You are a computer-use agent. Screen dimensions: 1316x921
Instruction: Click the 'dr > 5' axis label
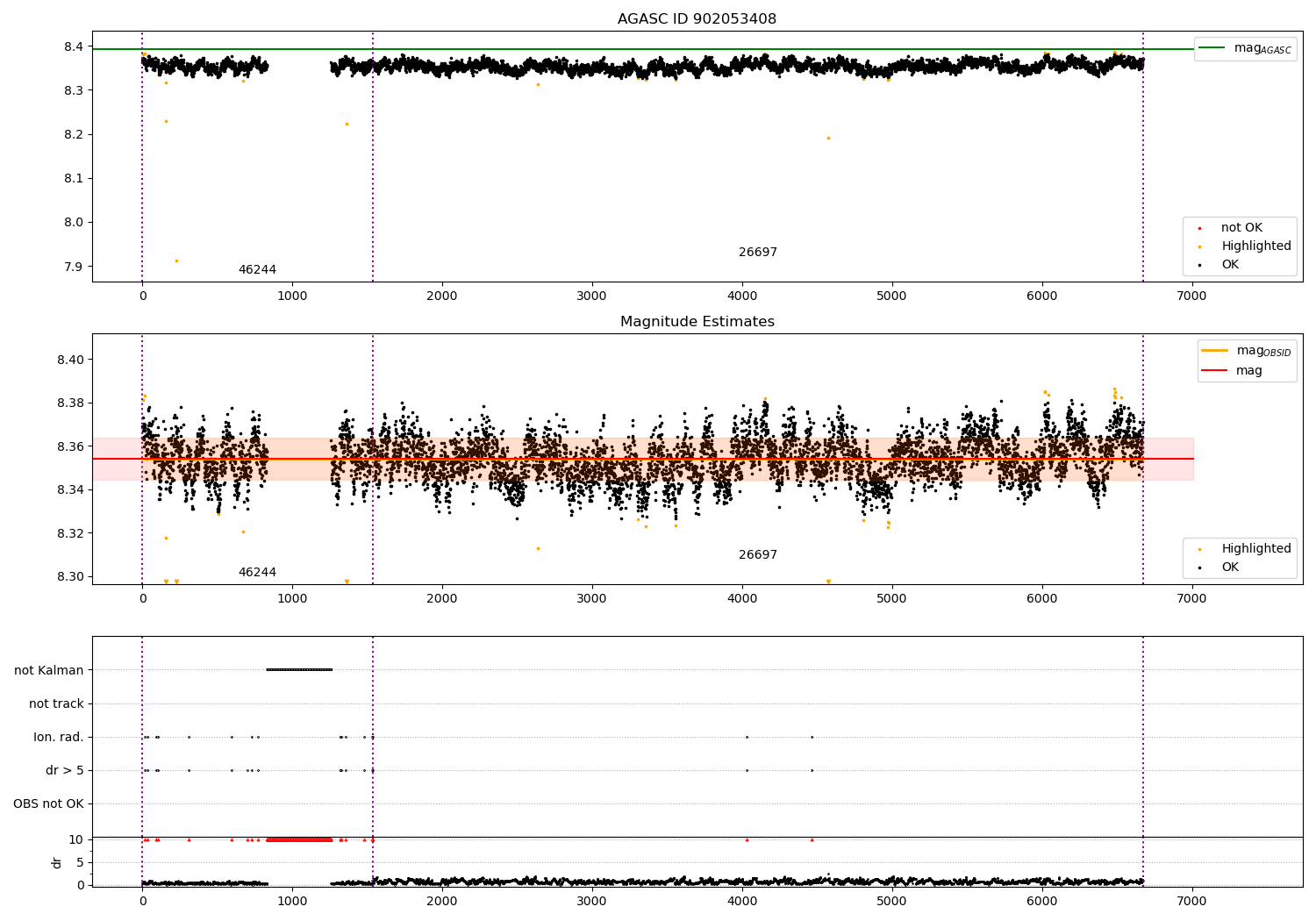click(x=65, y=770)
